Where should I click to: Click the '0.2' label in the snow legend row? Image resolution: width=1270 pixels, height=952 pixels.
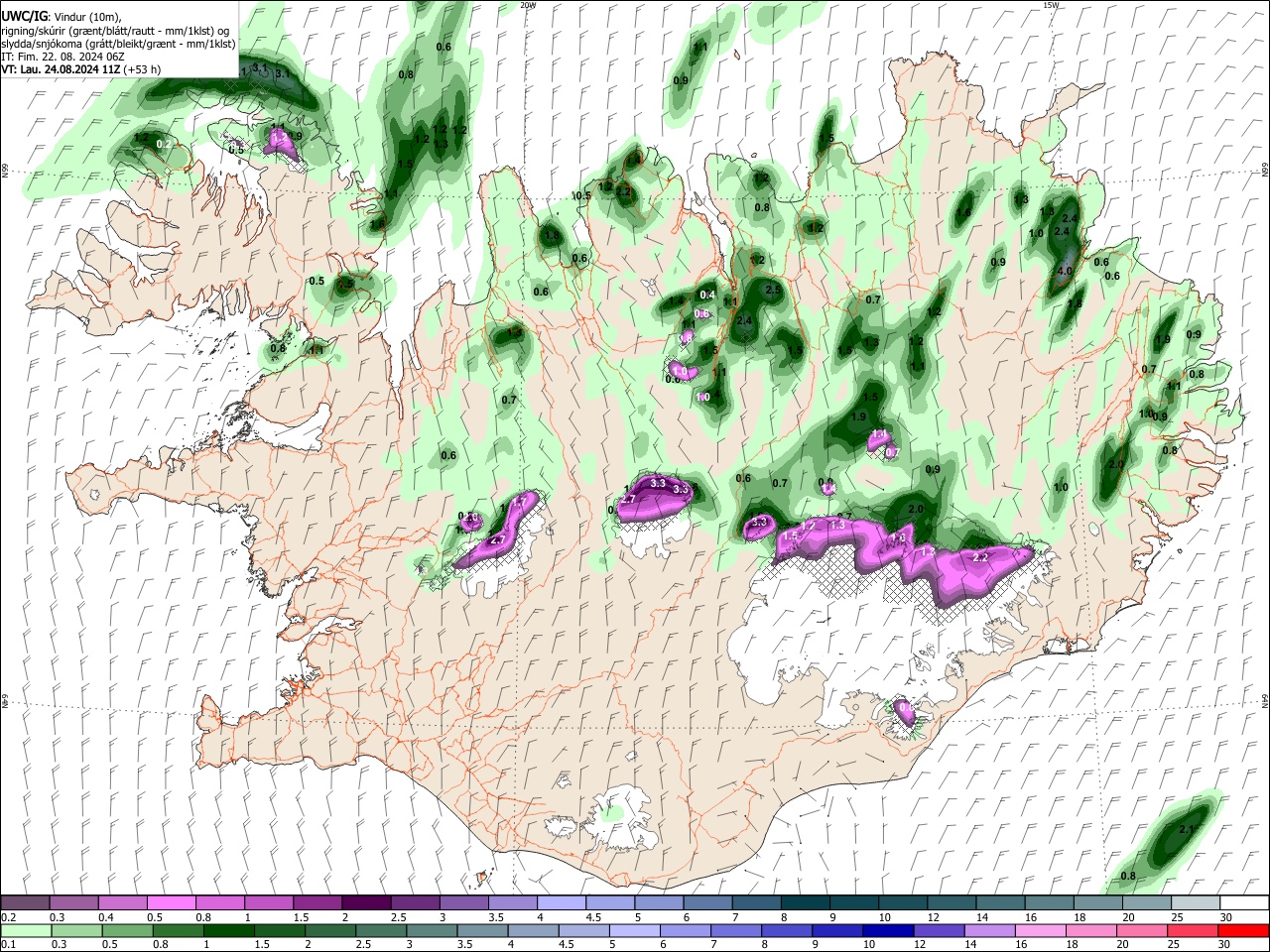pyautogui.click(x=8, y=917)
